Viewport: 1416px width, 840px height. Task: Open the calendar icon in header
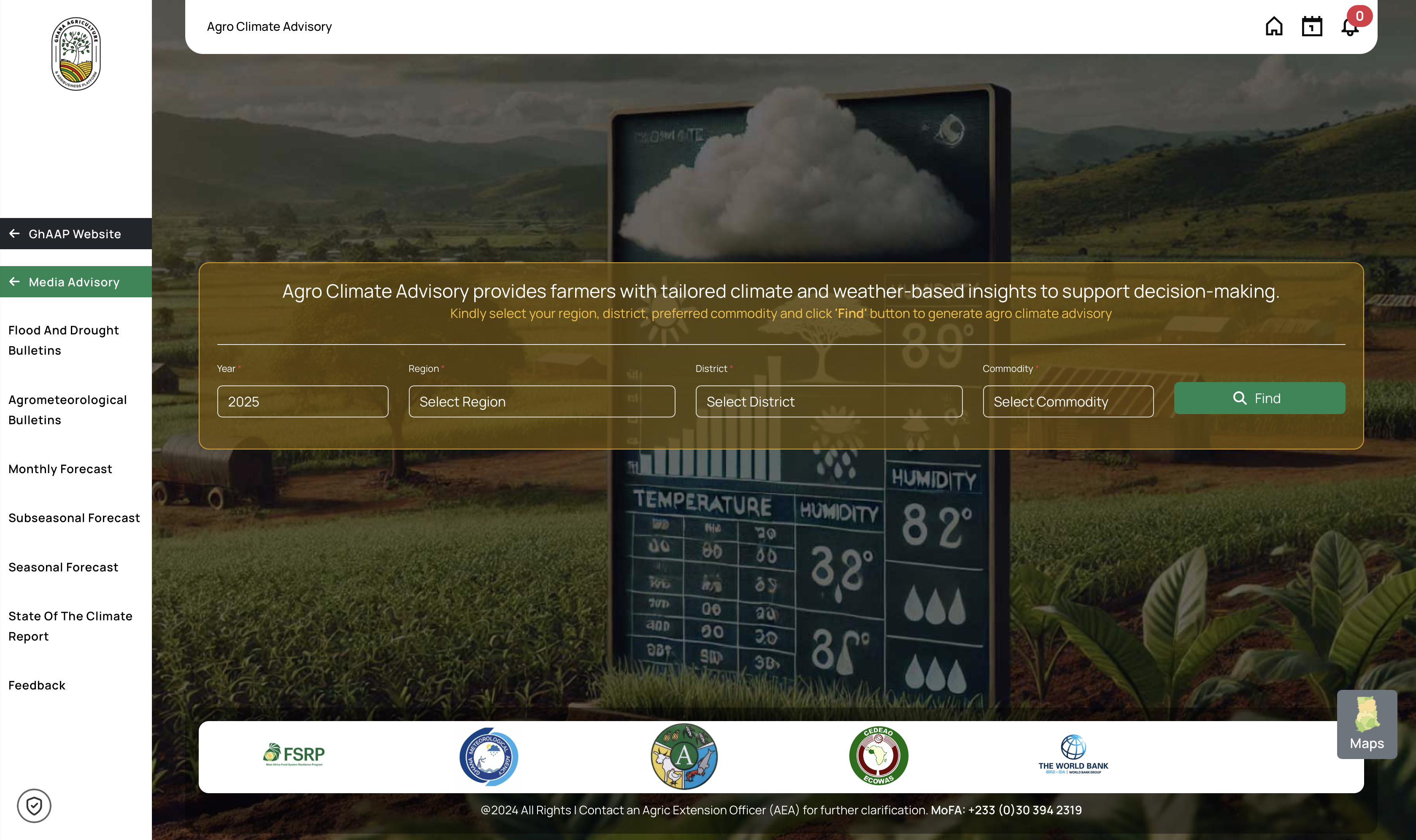tap(1311, 26)
